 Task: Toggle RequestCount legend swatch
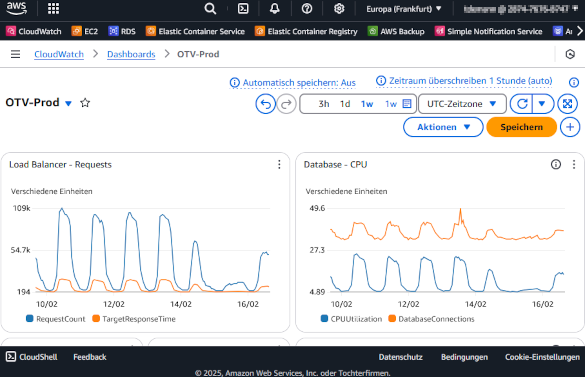(29, 318)
